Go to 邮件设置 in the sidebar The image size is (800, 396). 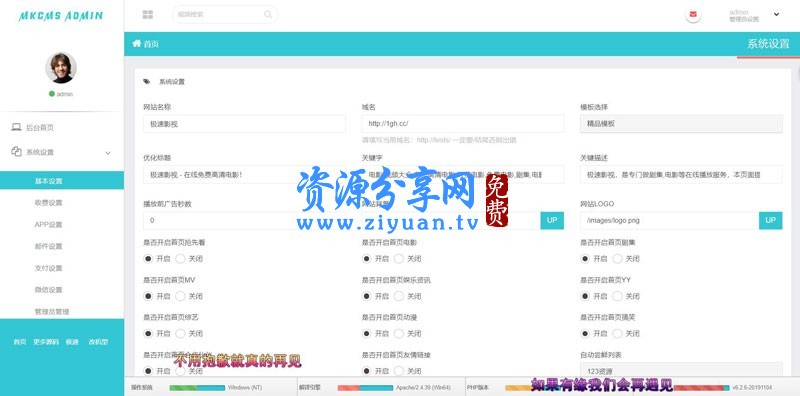pyautogui.click(x=48, y=246)
